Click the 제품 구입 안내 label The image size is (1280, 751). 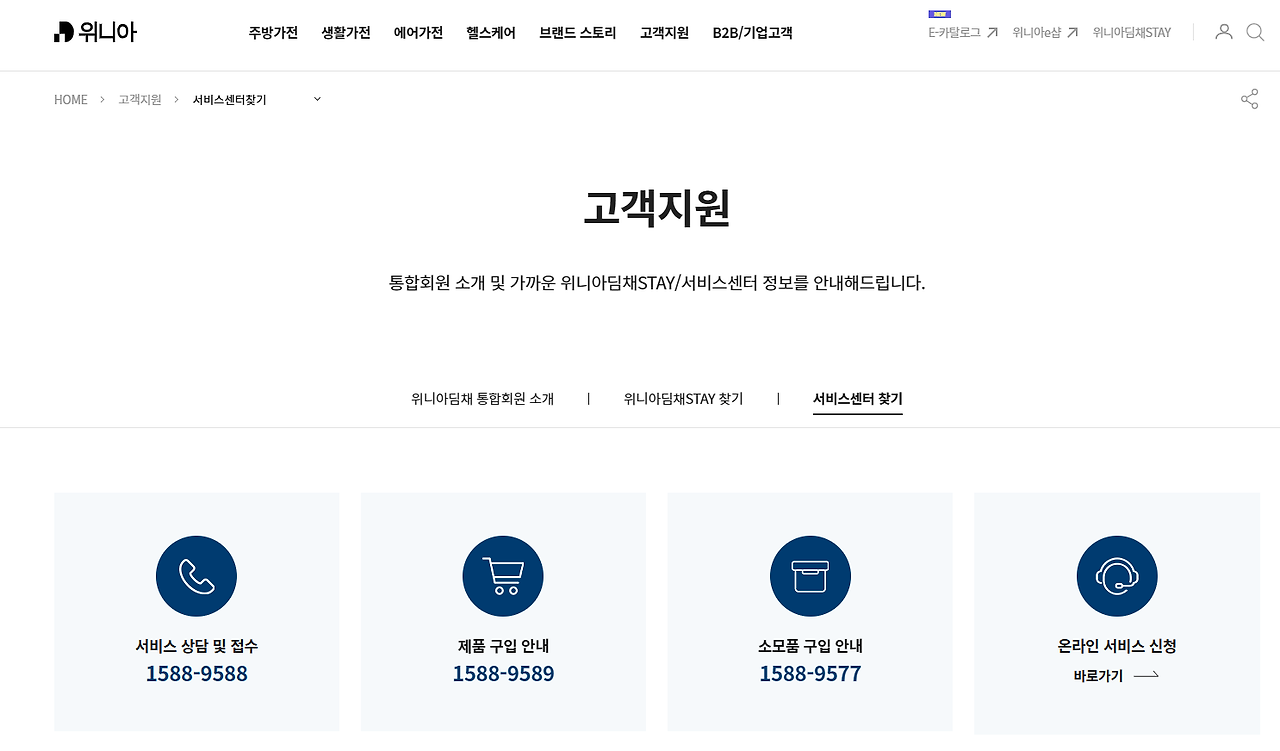503,646
